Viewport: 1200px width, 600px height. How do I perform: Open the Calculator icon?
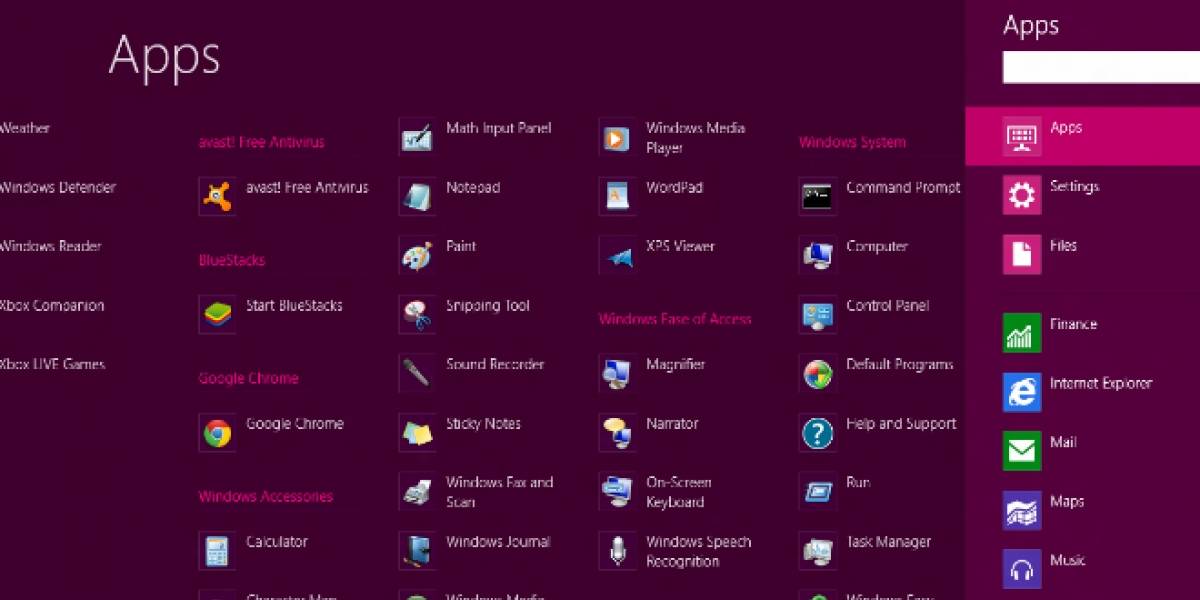(218, 550)
